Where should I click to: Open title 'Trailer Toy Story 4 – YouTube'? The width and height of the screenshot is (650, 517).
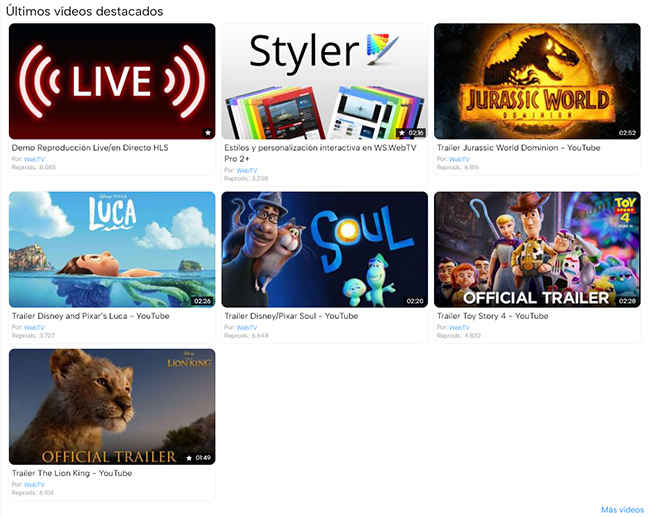tap(492, 316)
